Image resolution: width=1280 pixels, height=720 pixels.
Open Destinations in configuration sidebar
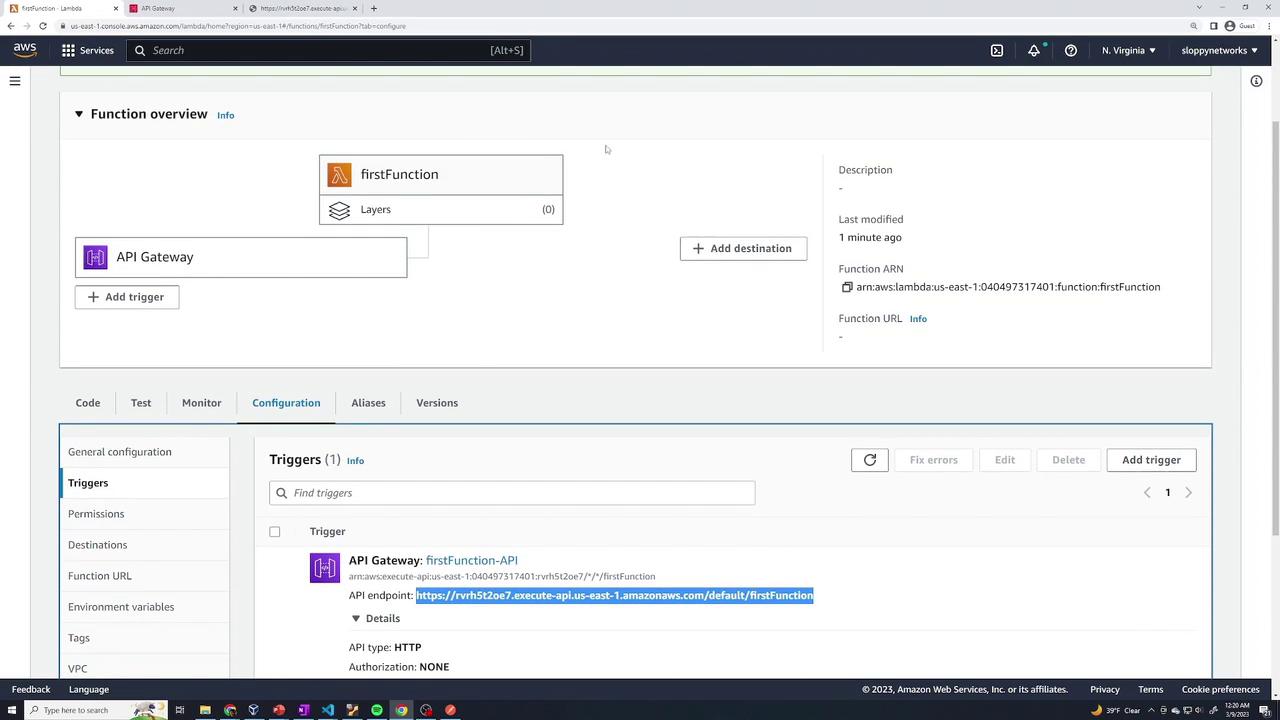pyautogui.click(x=97, y=545)
